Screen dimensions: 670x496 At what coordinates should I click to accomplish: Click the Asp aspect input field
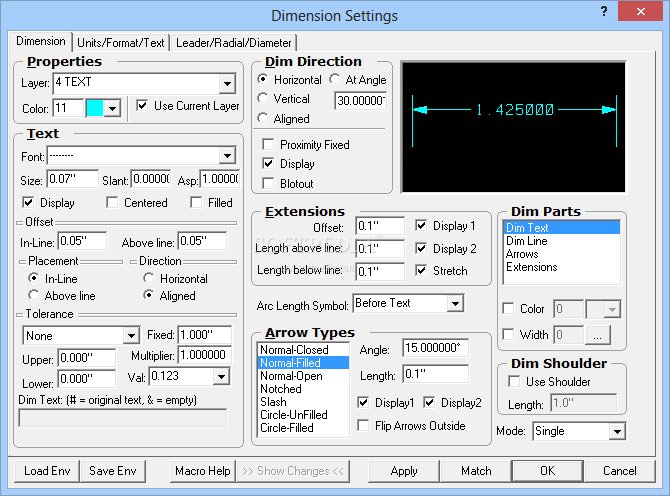click(220, 179)
